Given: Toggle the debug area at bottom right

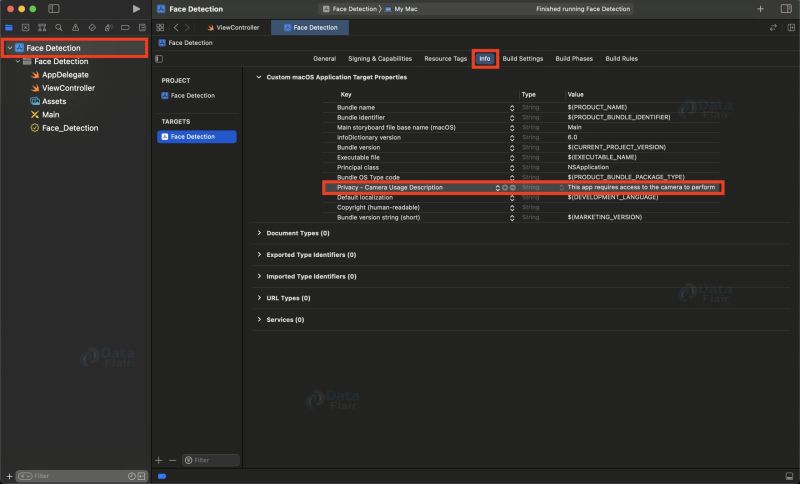Looking at the screenshot, I should 789,476.
